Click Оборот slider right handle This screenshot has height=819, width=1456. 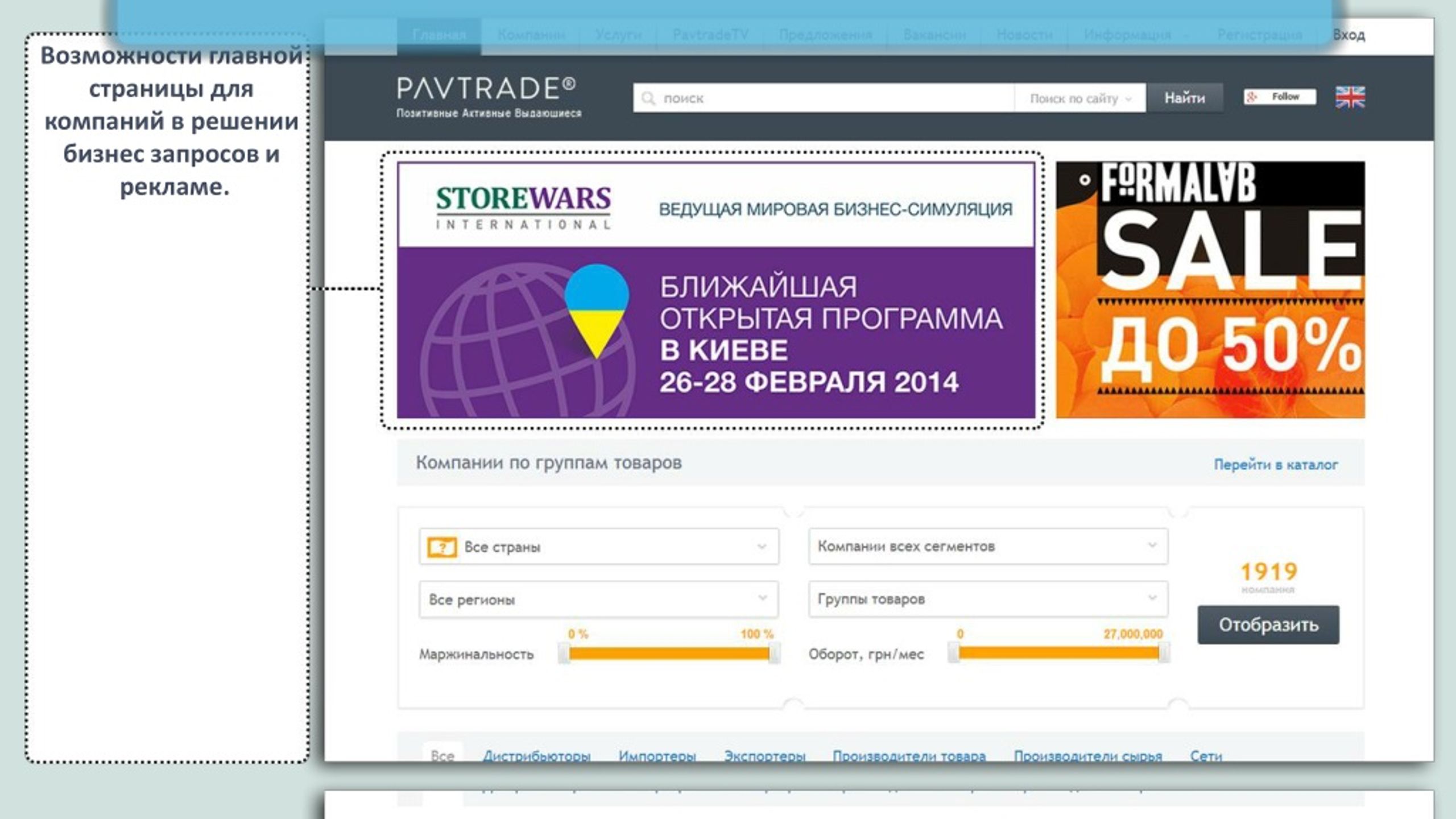[x=1164, y=652]
